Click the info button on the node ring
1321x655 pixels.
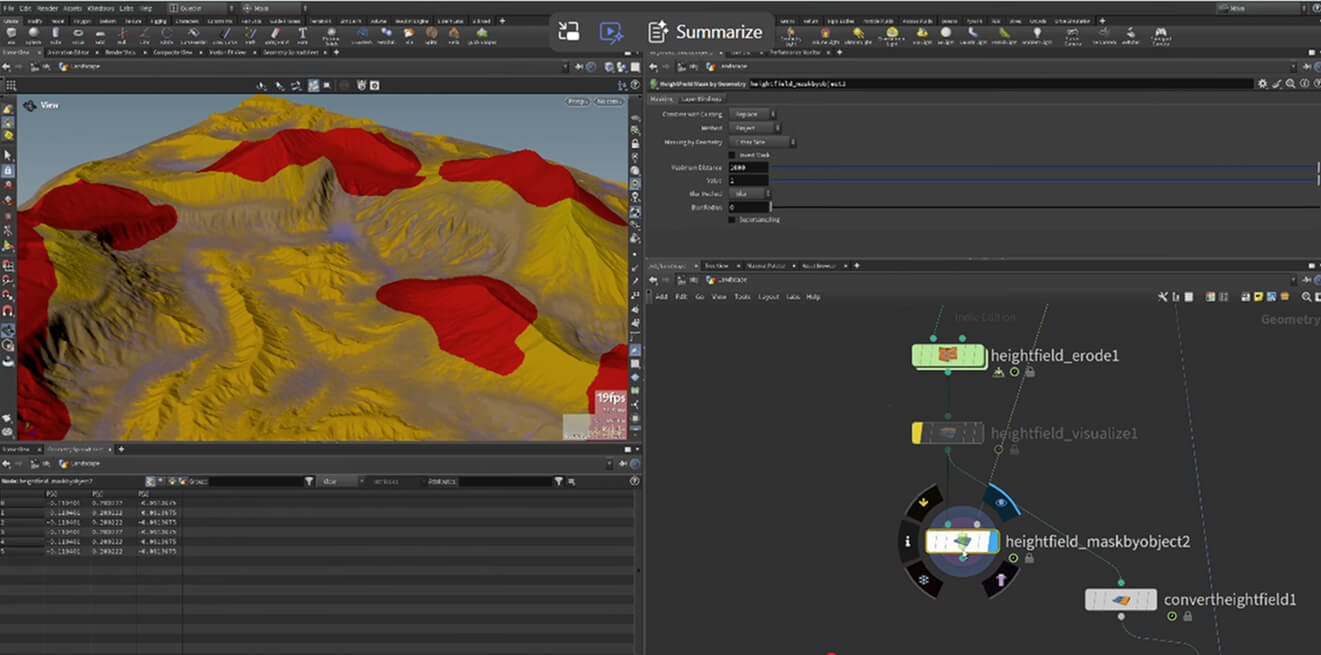908,541
